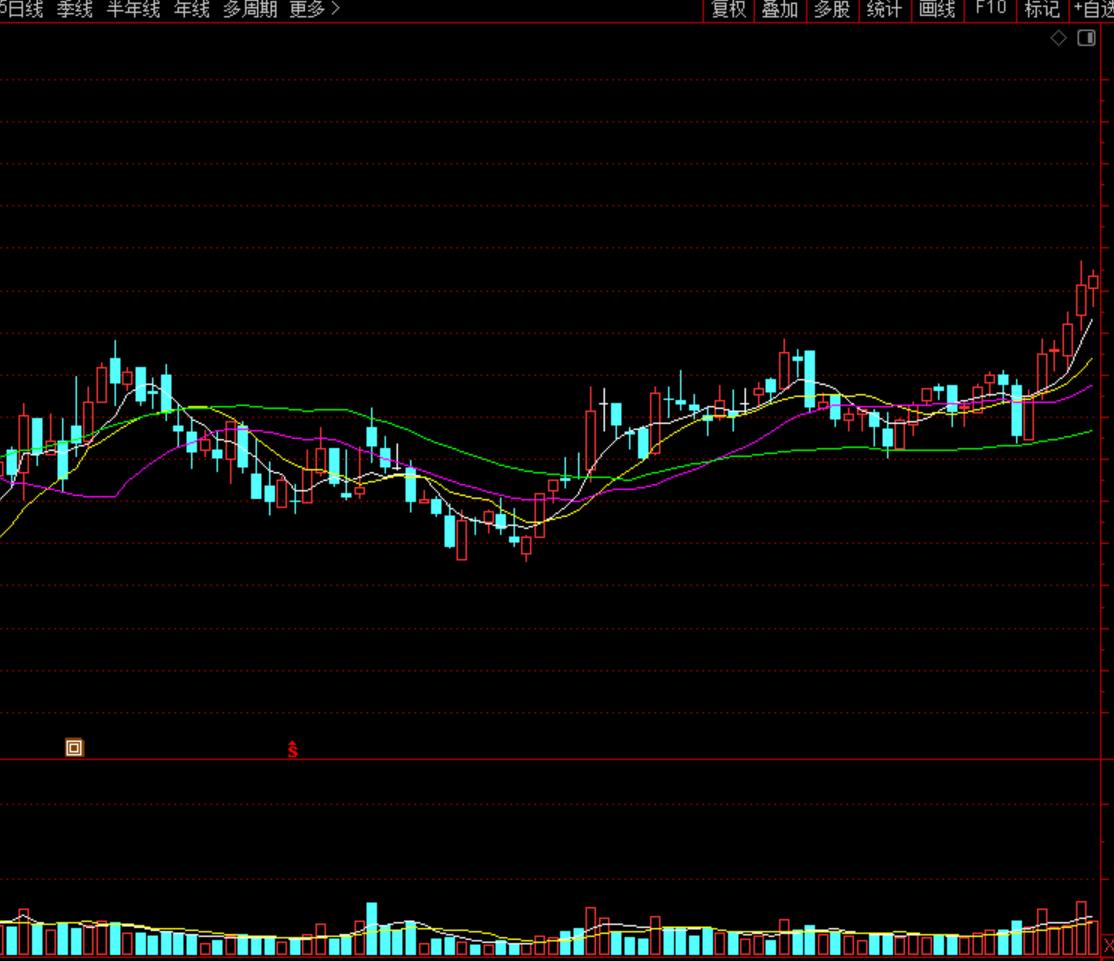Expand the 更多 period options
1114x961 pixels.
(314, 10)
